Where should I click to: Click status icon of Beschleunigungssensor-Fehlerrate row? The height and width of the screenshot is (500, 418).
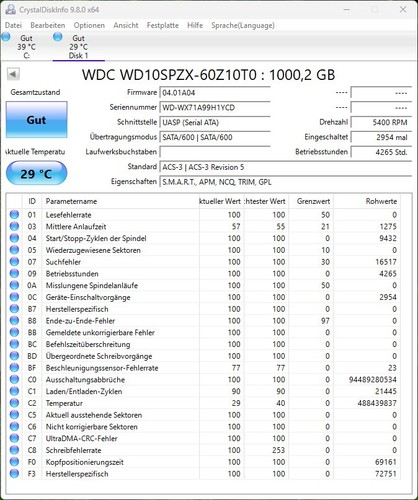[x=14, y=368]
